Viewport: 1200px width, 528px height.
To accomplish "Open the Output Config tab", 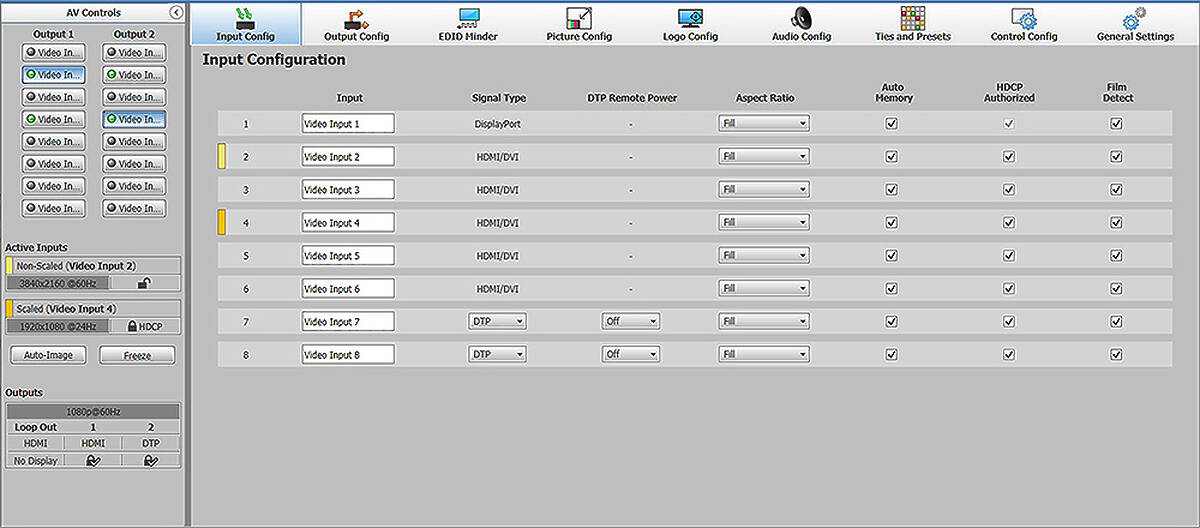I will click(x=356, y=23).
